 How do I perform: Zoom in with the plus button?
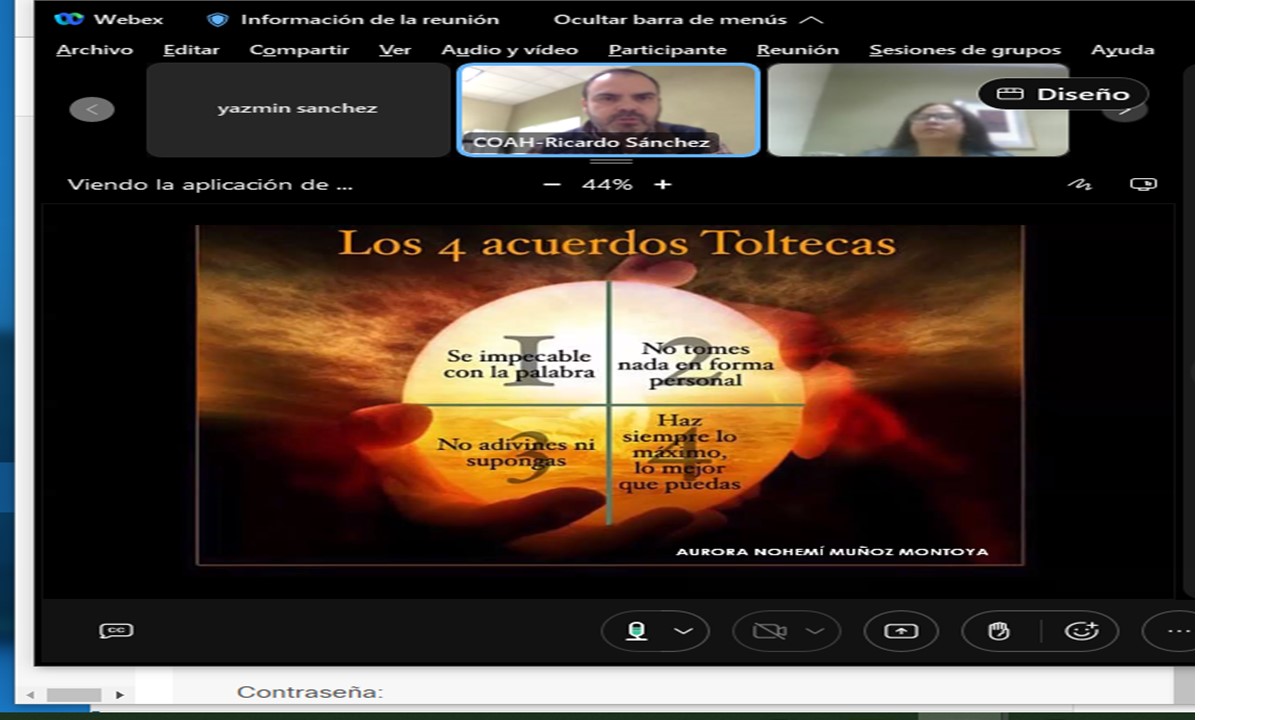(x=662, y=185)
